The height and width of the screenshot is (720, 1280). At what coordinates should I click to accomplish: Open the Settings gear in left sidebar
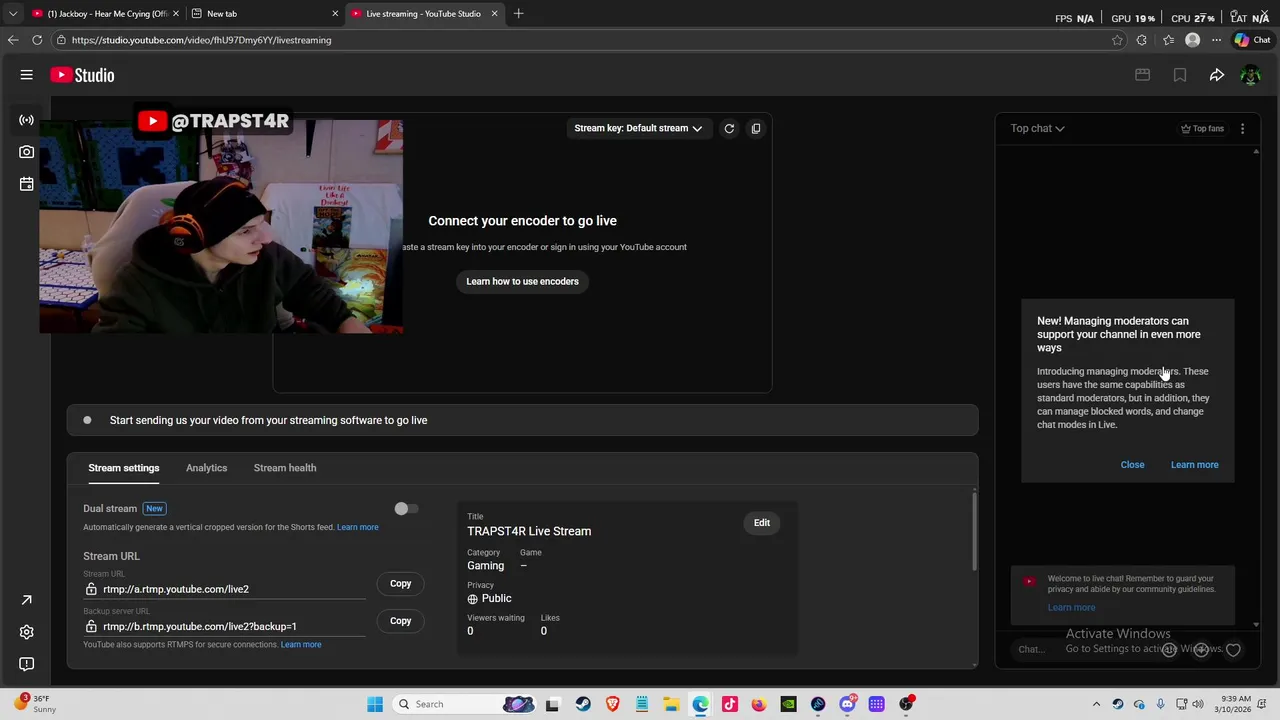tap(27, 632)
